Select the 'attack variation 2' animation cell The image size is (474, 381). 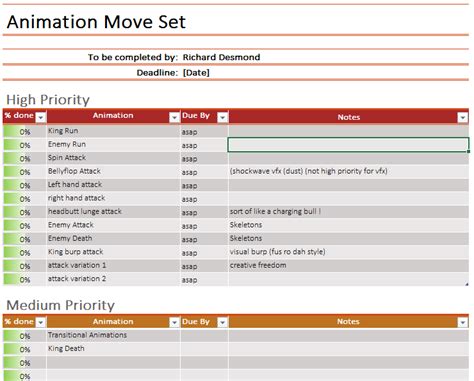(113, 279)
